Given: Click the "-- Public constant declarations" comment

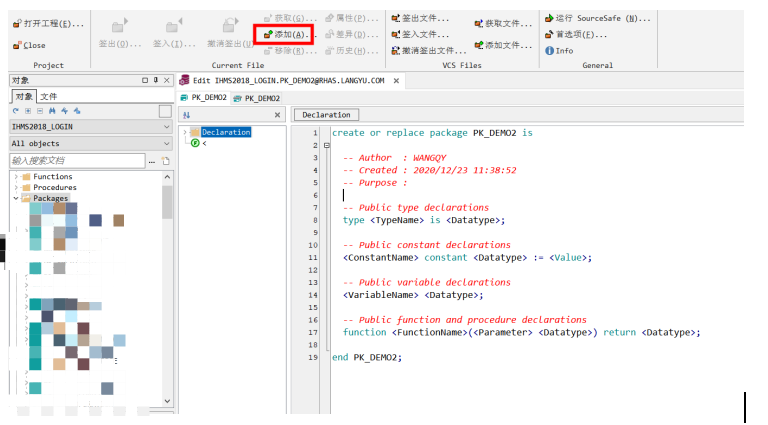Looking at the screenshot, I should (x=427, y=245).
